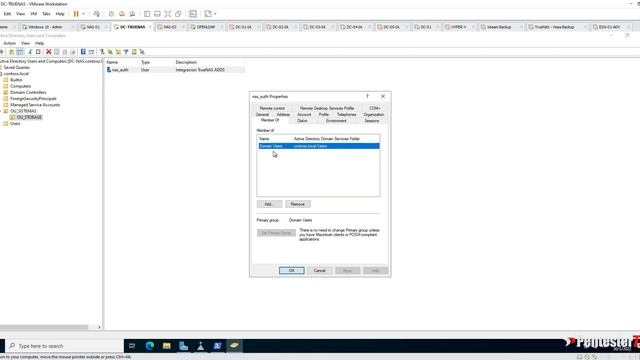Click the create new user icon
The width and height of the screenshot is (640, 360).
[x=102, y=52]
